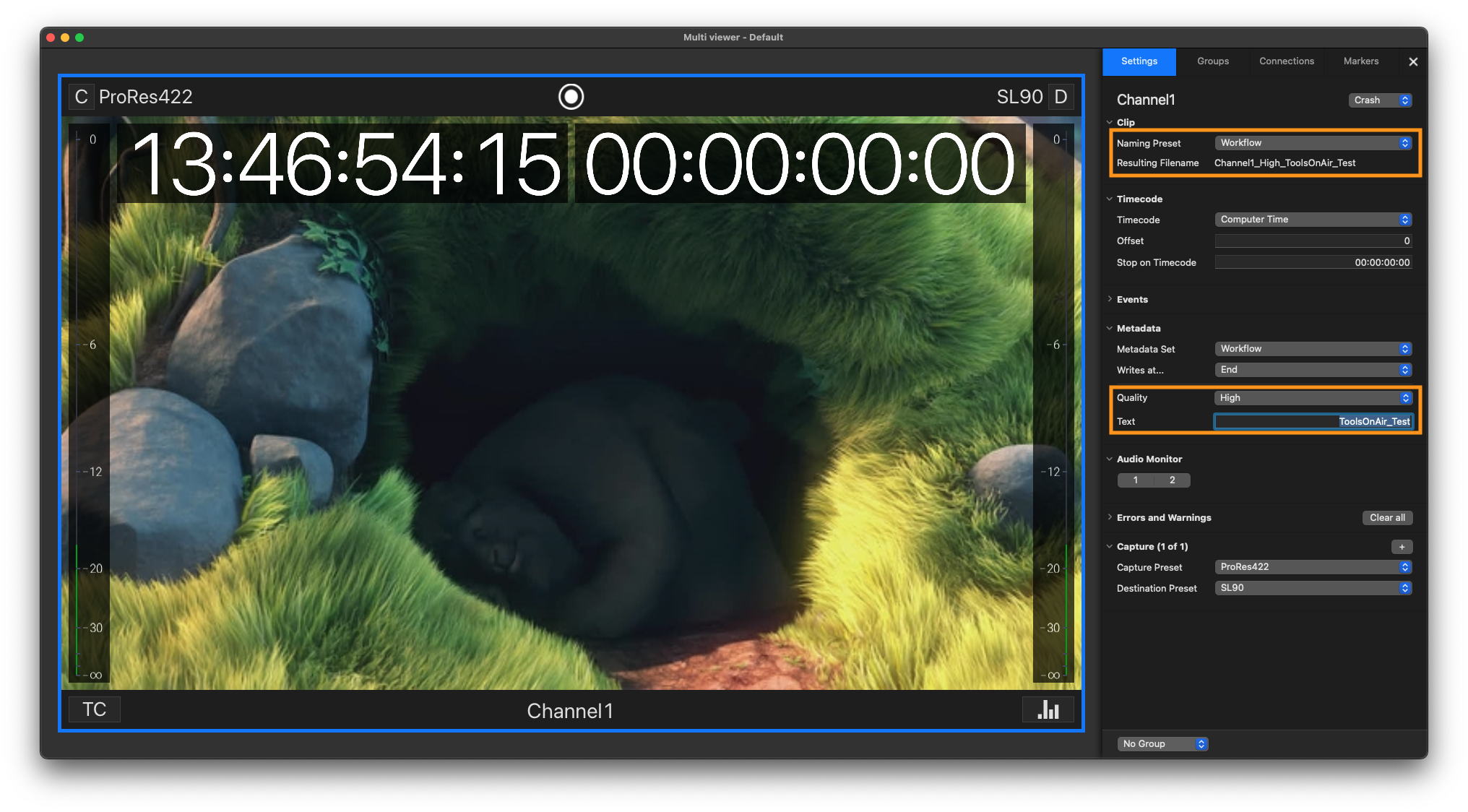Click the Text metadata input field
1468x812 pixels.
[x=1313, y=422]
